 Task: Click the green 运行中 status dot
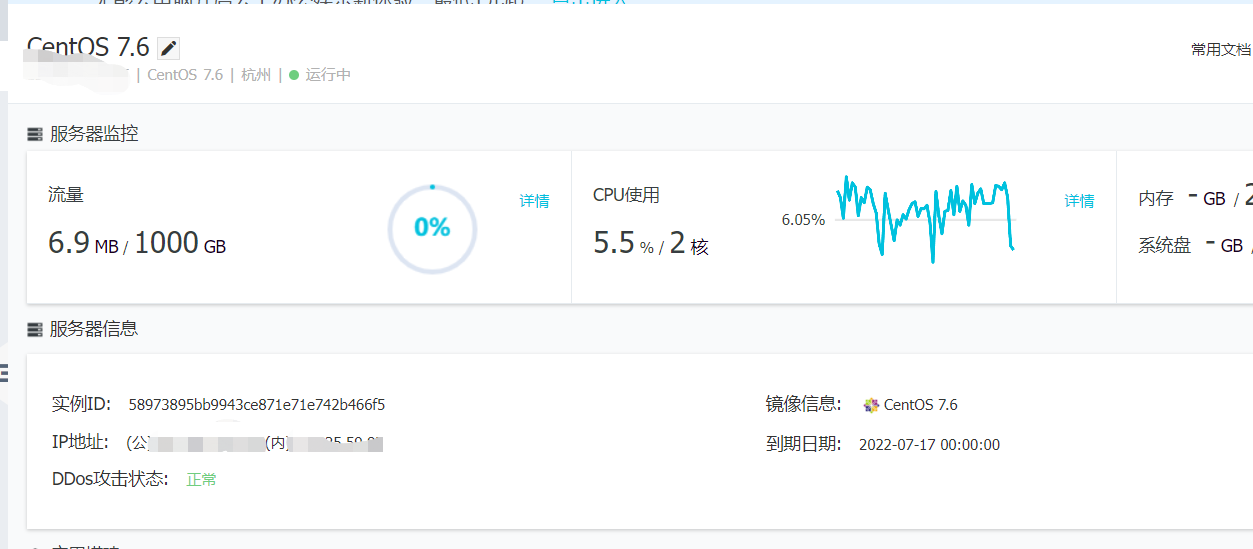(x=294, y=75)
